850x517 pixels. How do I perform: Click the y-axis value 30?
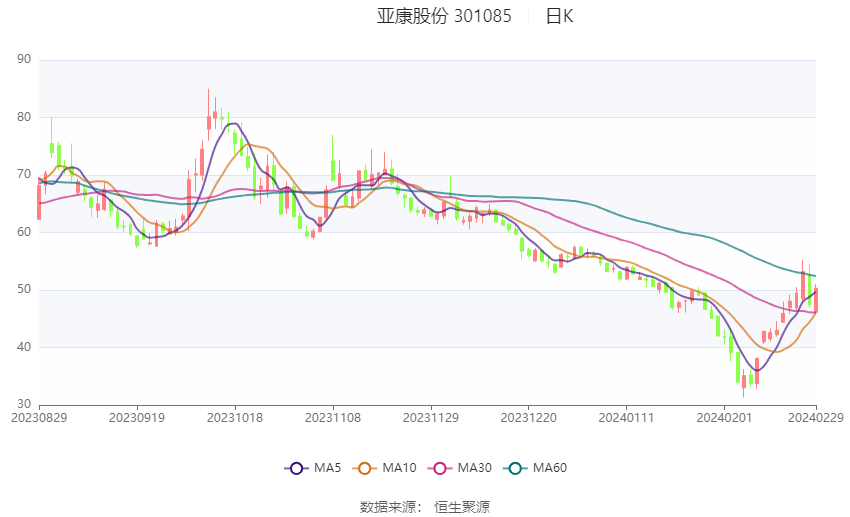(24, 404)
